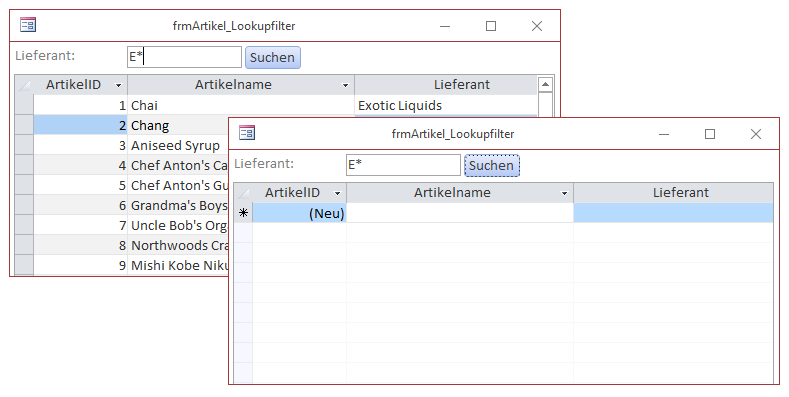Click the row selector for the Chang record
Screen dimensions: 789x397
[24, 125]
